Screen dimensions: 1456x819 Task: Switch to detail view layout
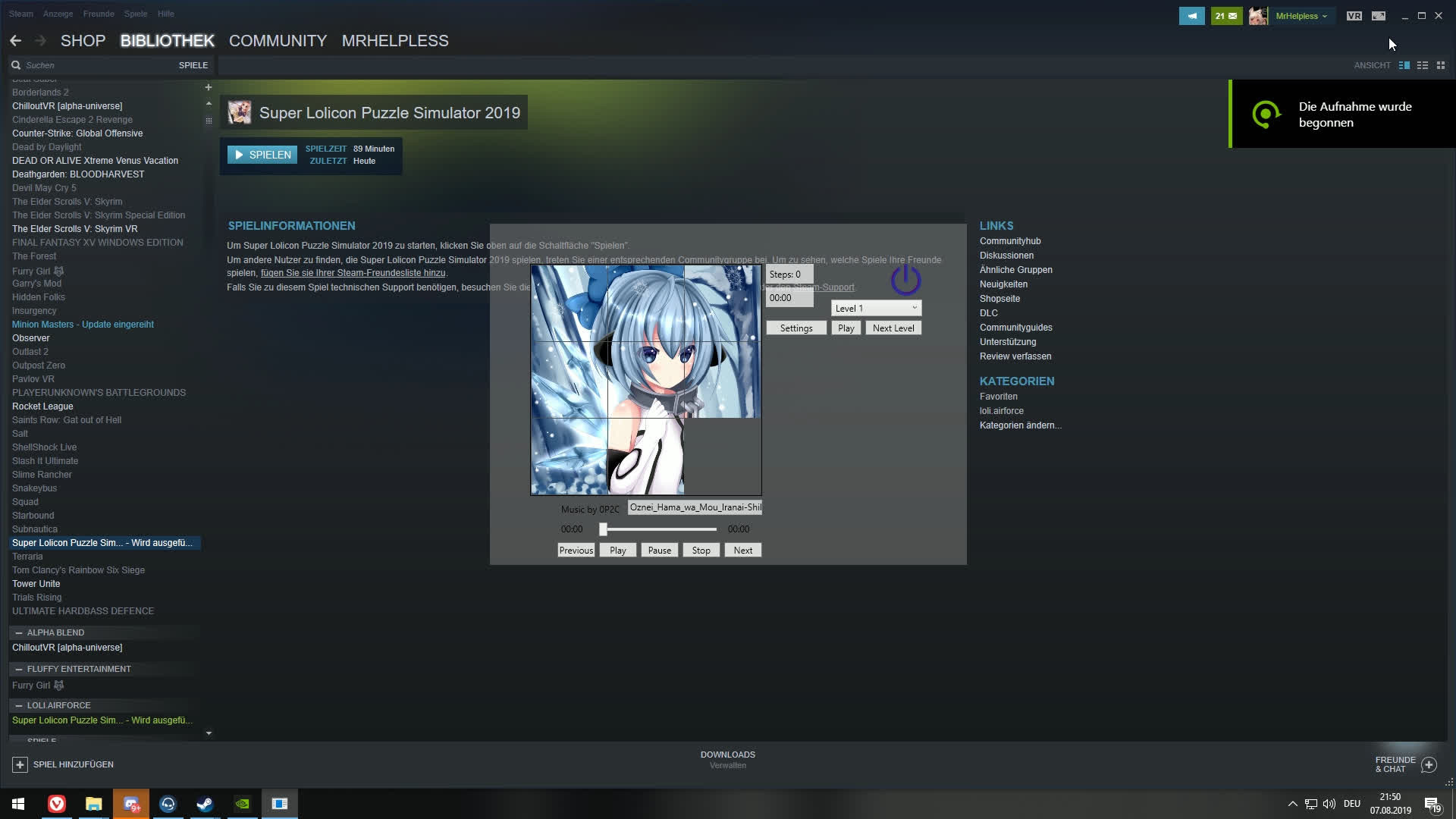(x=1404, y=65)
